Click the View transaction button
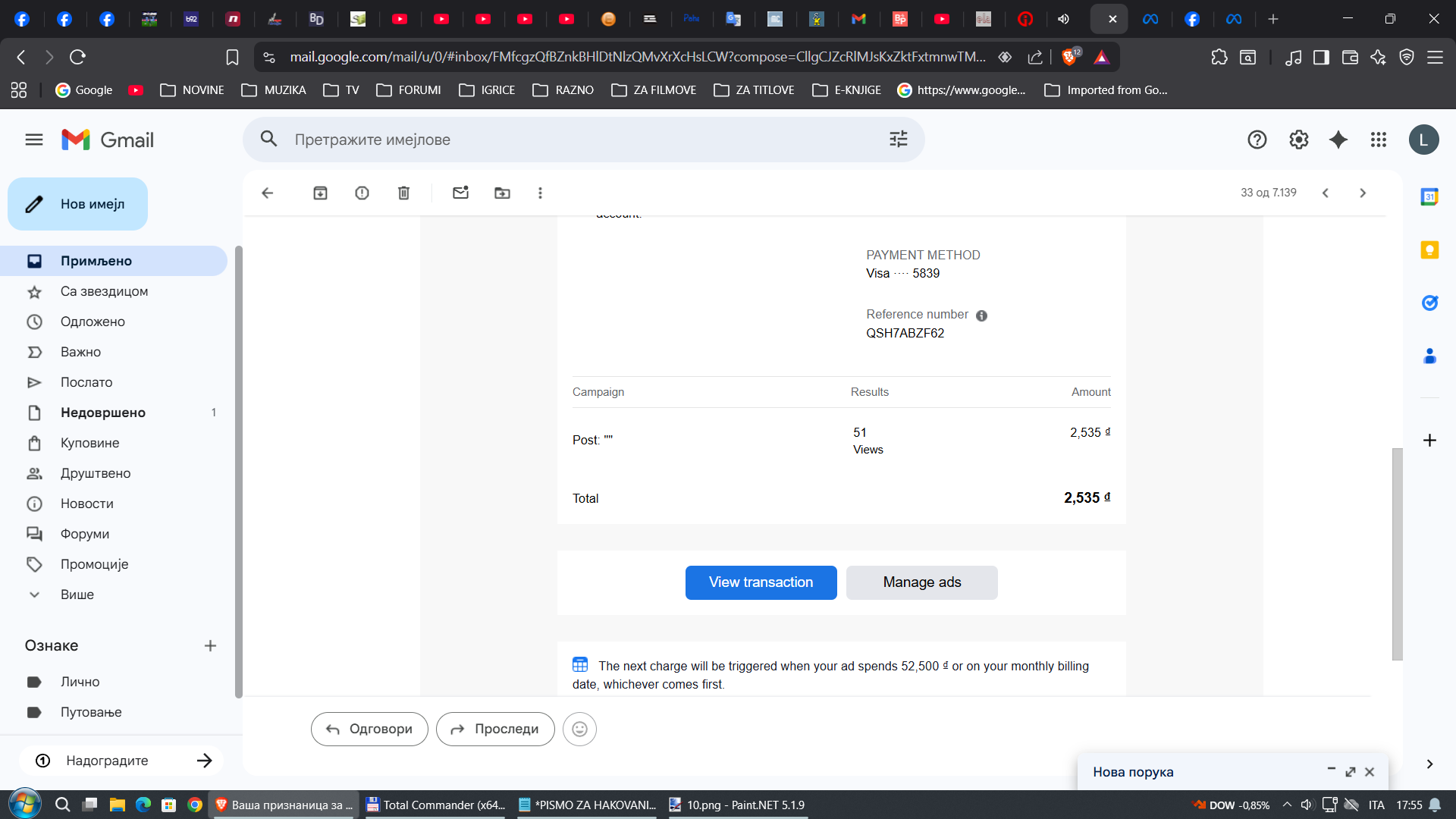This screenshot has height=819, width=1456. click(761, 582)
